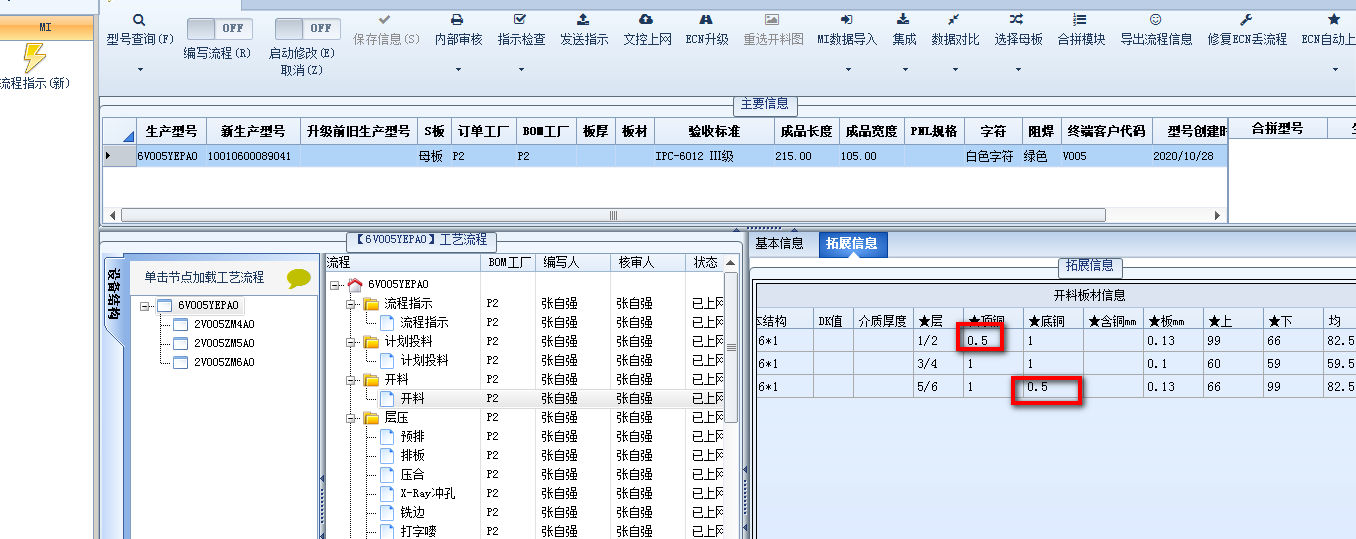Click 重选开料图 picture icon
Image resolution: width=1356 pixels, height=539 pixels.
(772, 20)
